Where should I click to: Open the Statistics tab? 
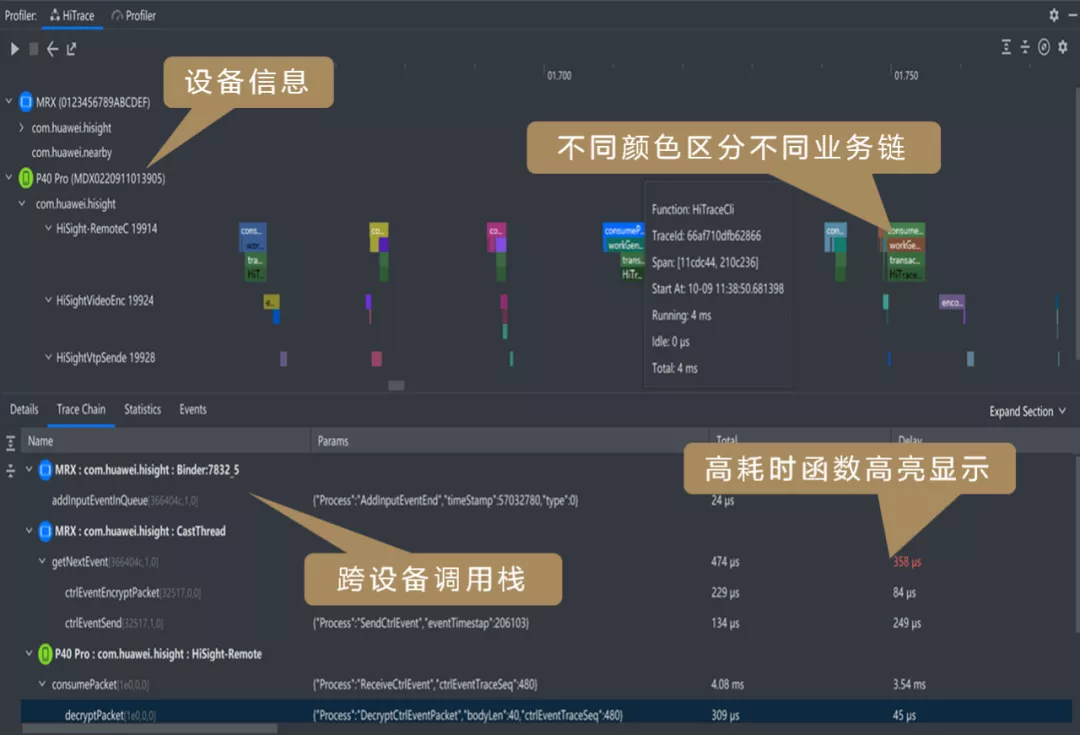click(x=143, y=409)
